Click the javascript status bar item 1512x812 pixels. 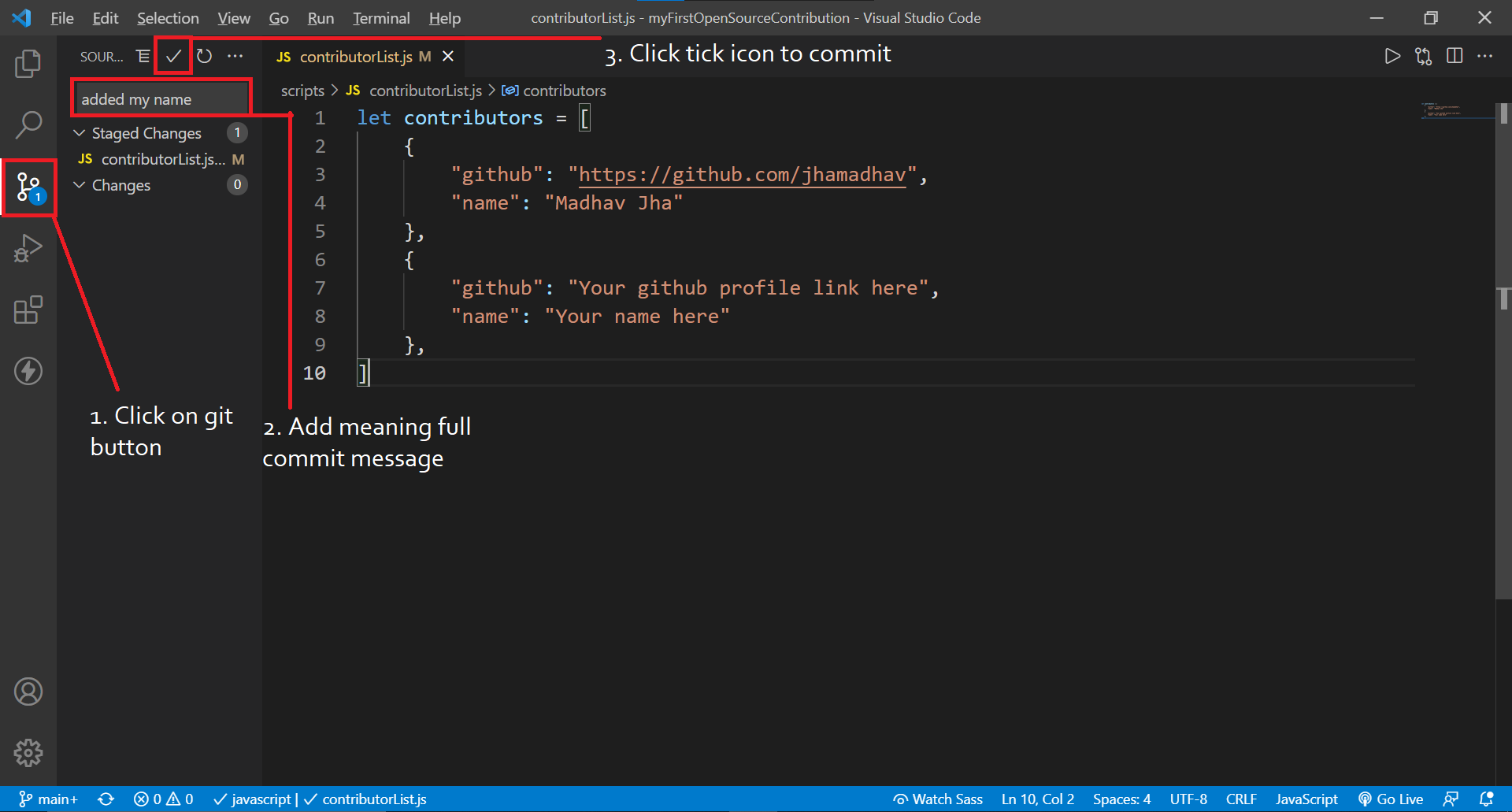pyautogui.click(x=253, y=799)
